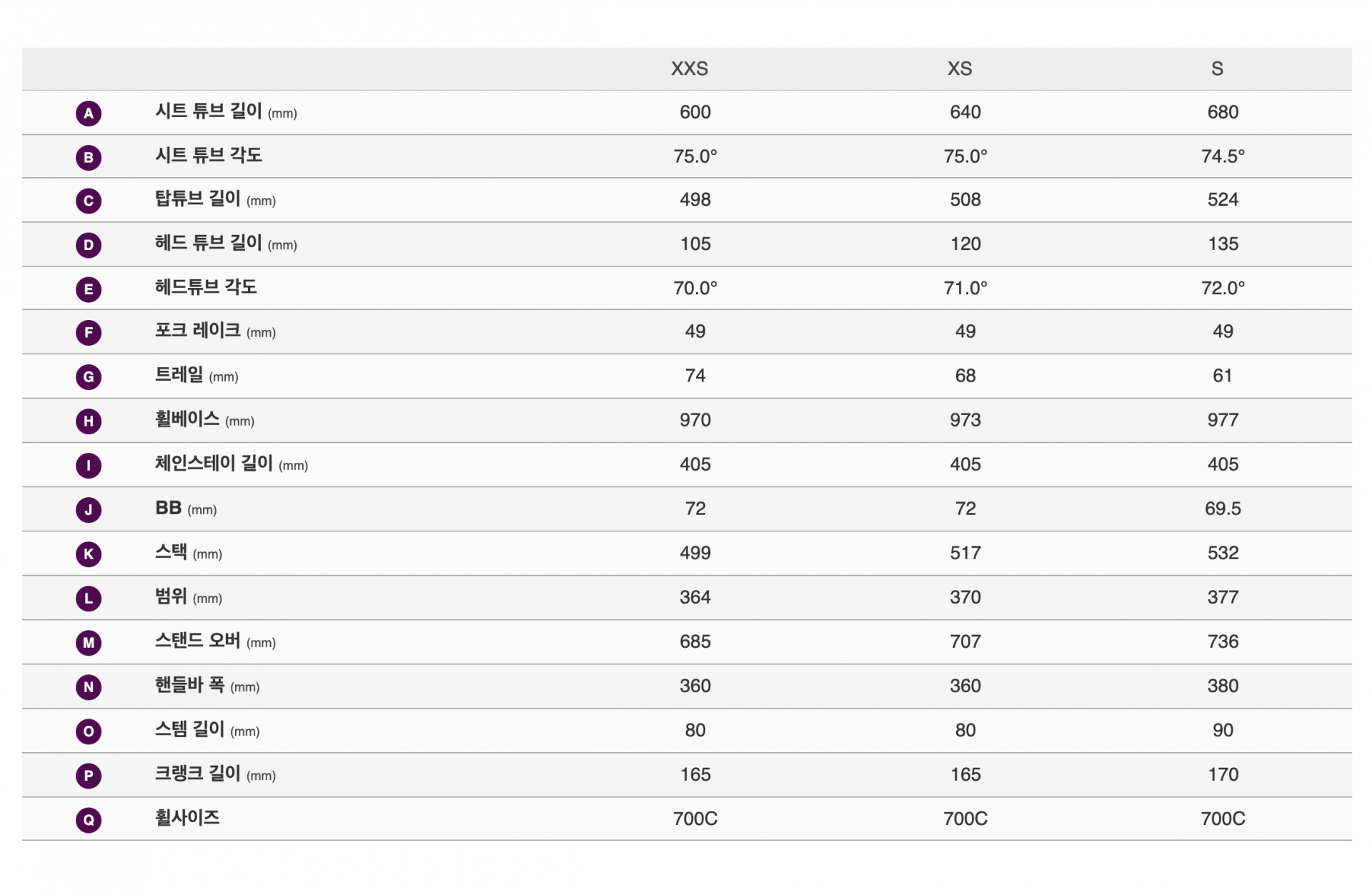The width and height of the screenshot is (1372, 895).
Task: Click the XXS size column header
Action: coord(690,69)
